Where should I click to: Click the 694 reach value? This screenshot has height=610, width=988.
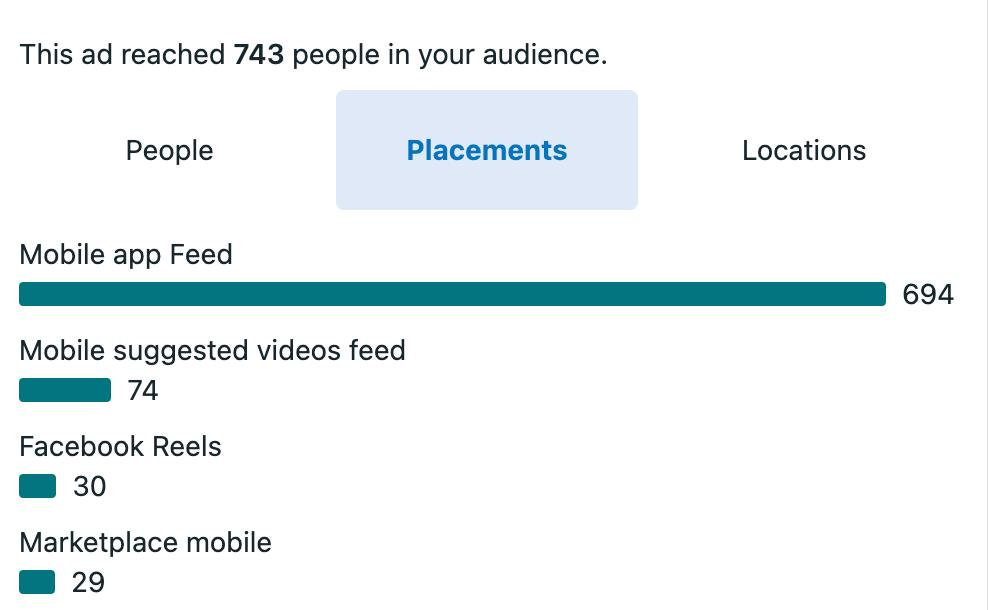point(928,294)
